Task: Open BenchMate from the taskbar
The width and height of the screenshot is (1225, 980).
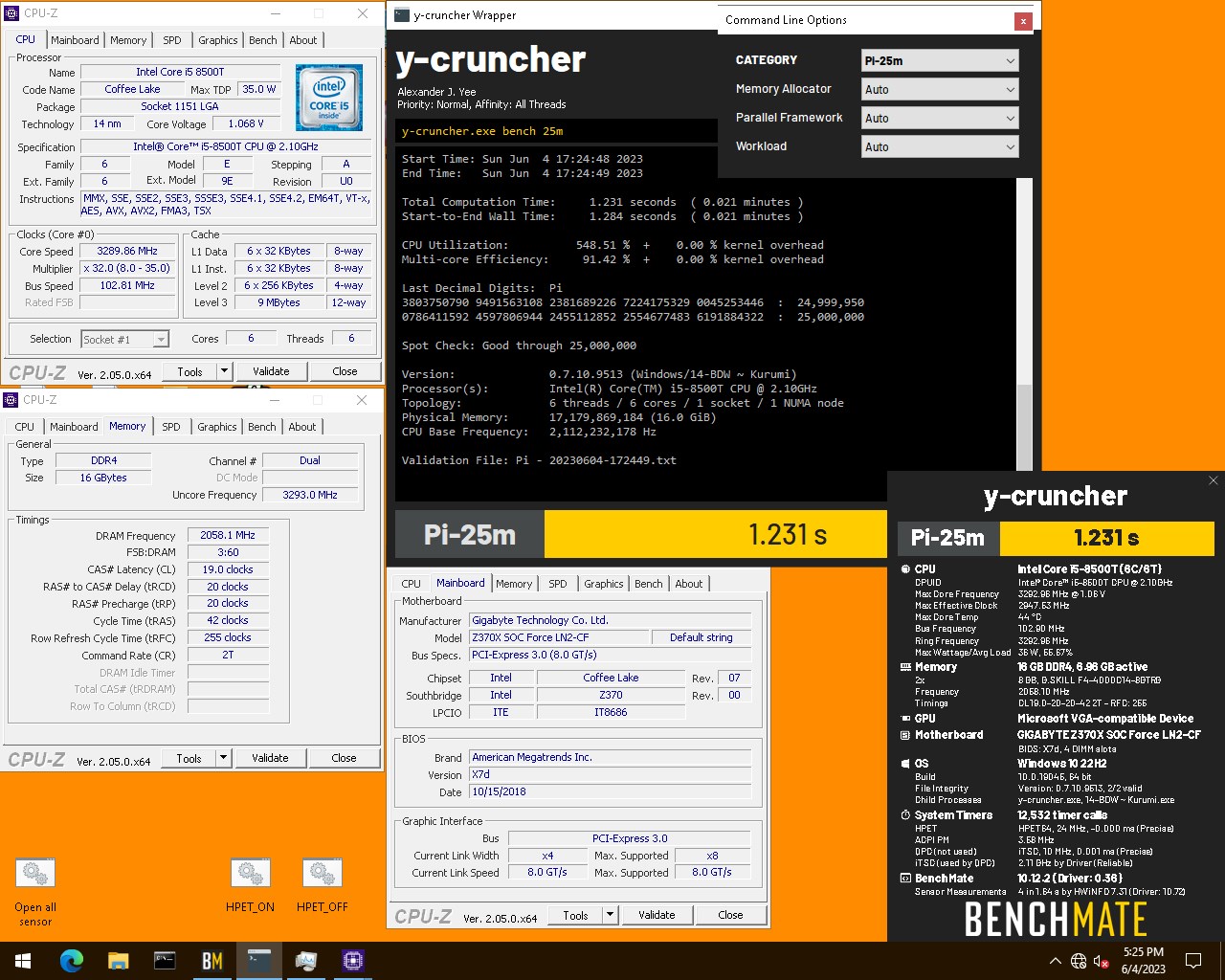Action: tap(212, 961)
